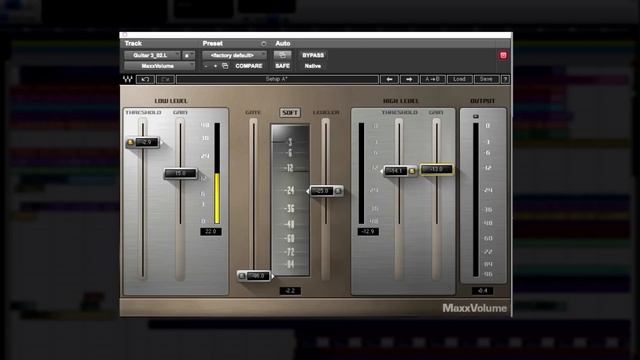
Task: Open the plug-in automation enable icon
Action: tap(282, 55)
